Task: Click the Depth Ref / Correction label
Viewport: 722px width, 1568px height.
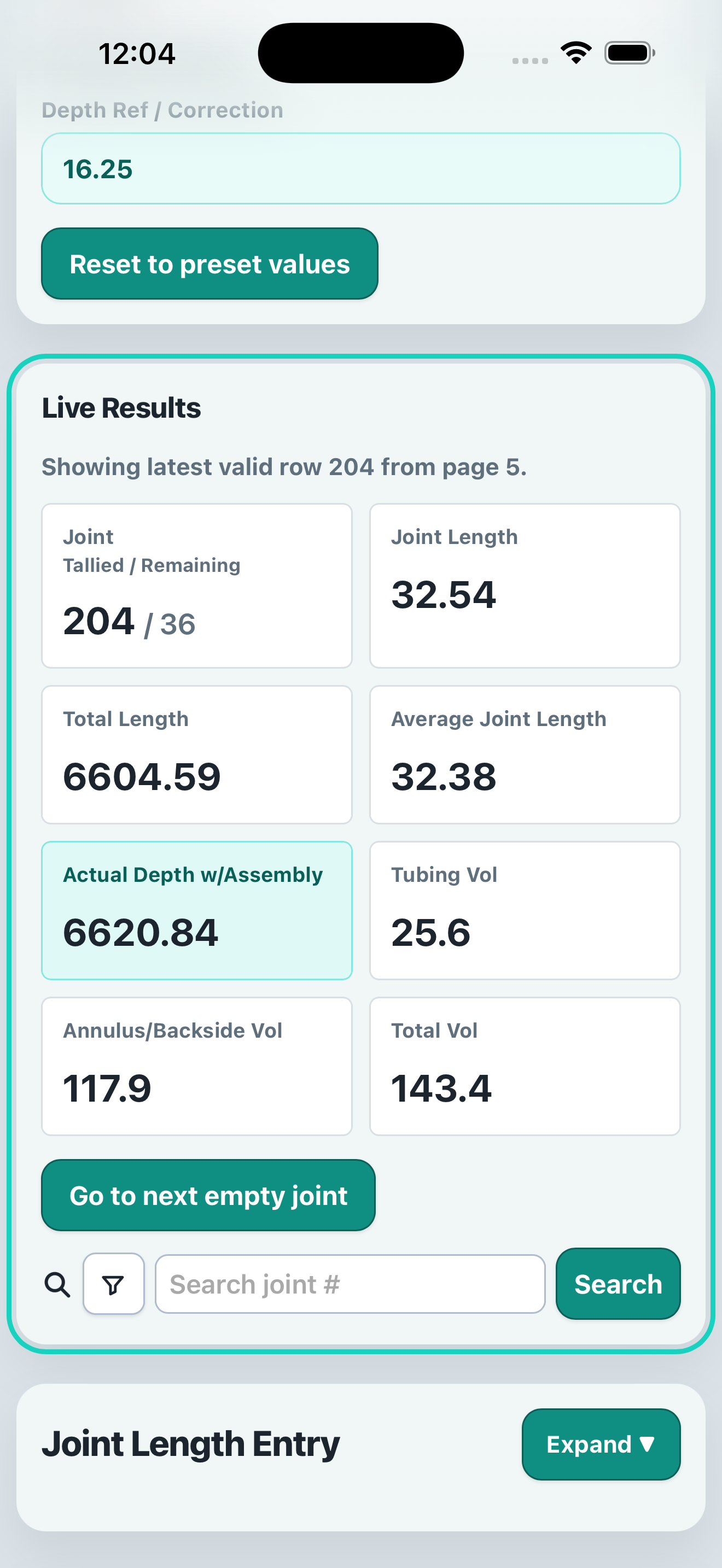Action: click(162, 110)
